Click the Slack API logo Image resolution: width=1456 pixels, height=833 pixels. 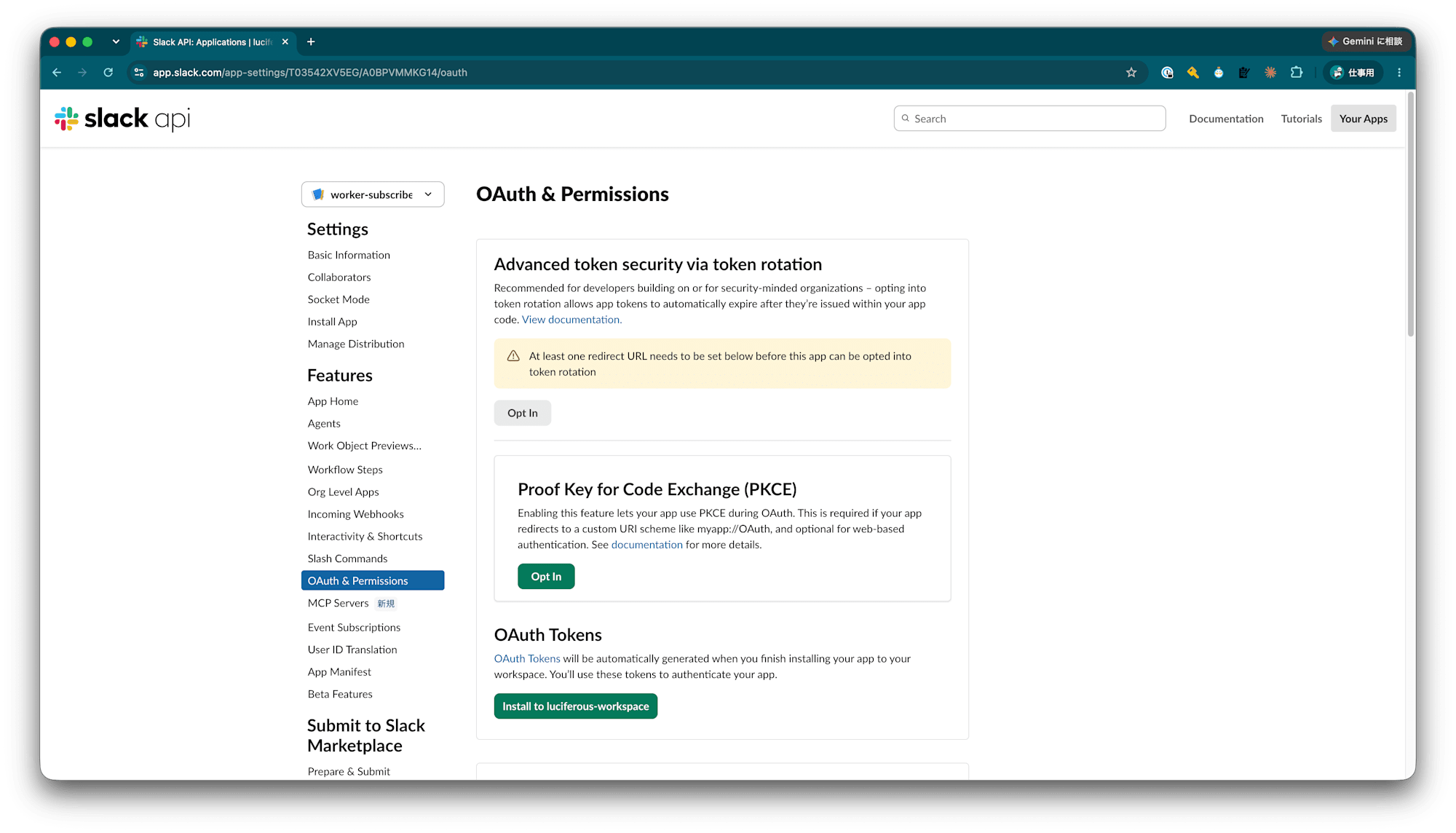pyautogui.click(x=122, y=119)
